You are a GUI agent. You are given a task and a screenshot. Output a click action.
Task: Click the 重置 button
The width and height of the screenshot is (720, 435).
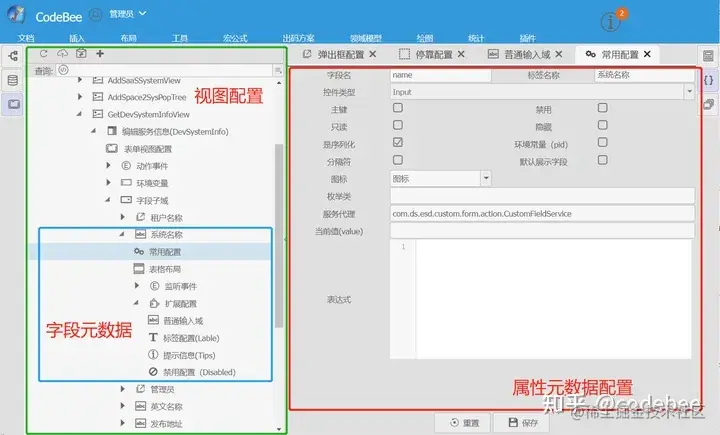463,423
